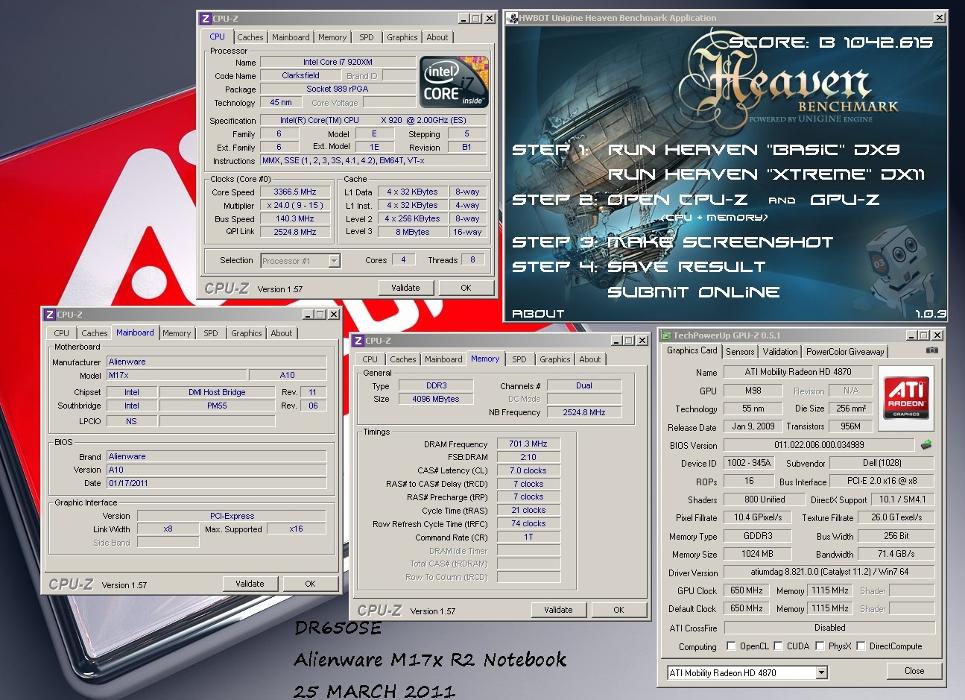Click GPU-Z link in Heaven step 2

(845, 199)
